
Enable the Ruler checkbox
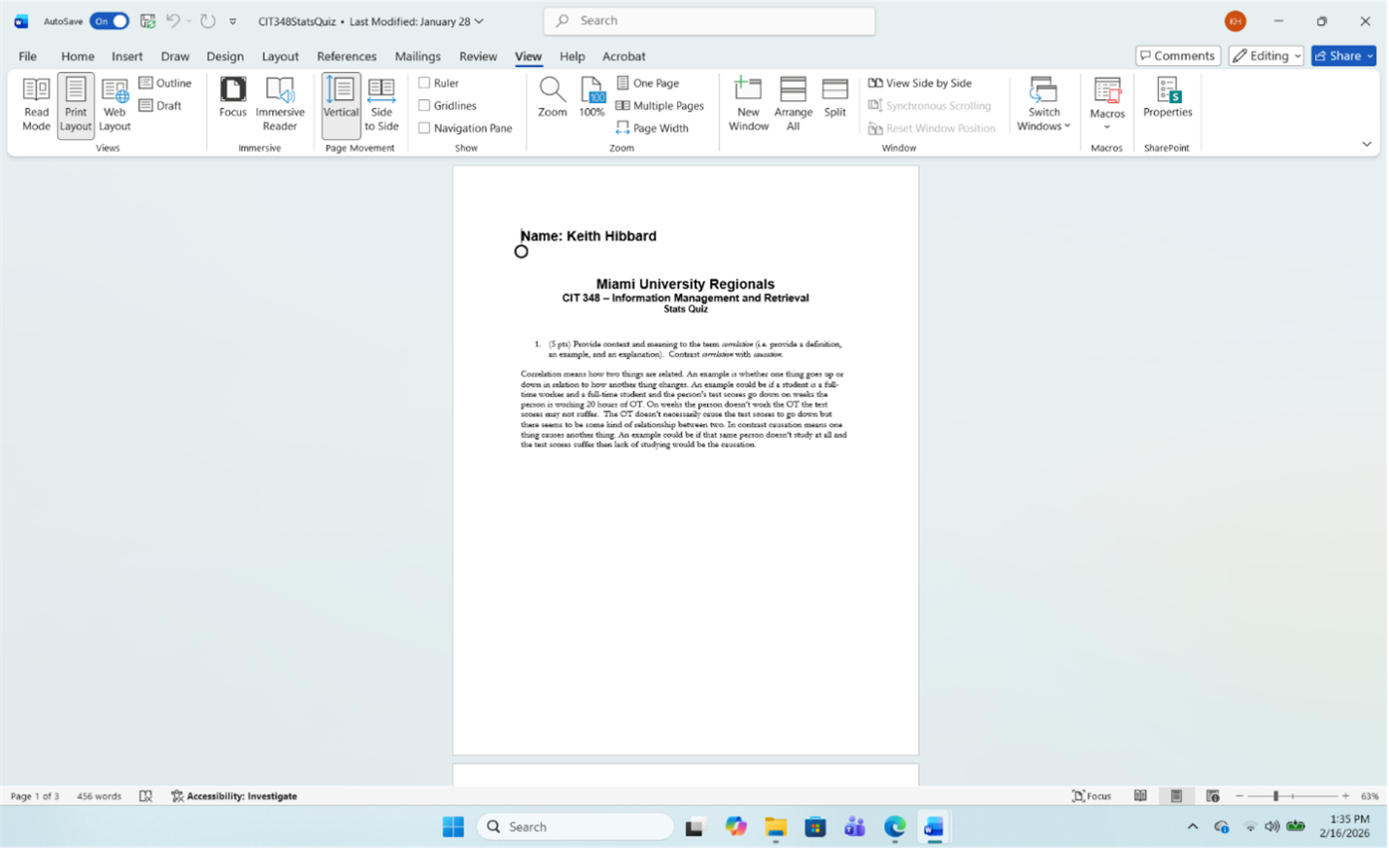coord(424,83)
